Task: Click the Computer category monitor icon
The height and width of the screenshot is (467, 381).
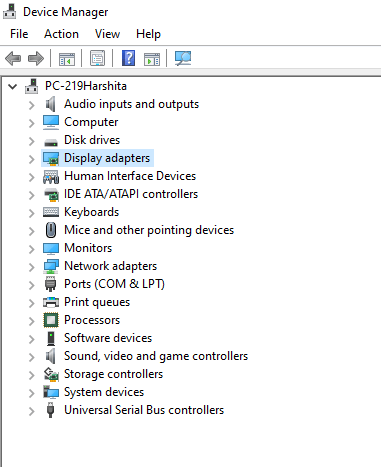Action: click(51, 122)
